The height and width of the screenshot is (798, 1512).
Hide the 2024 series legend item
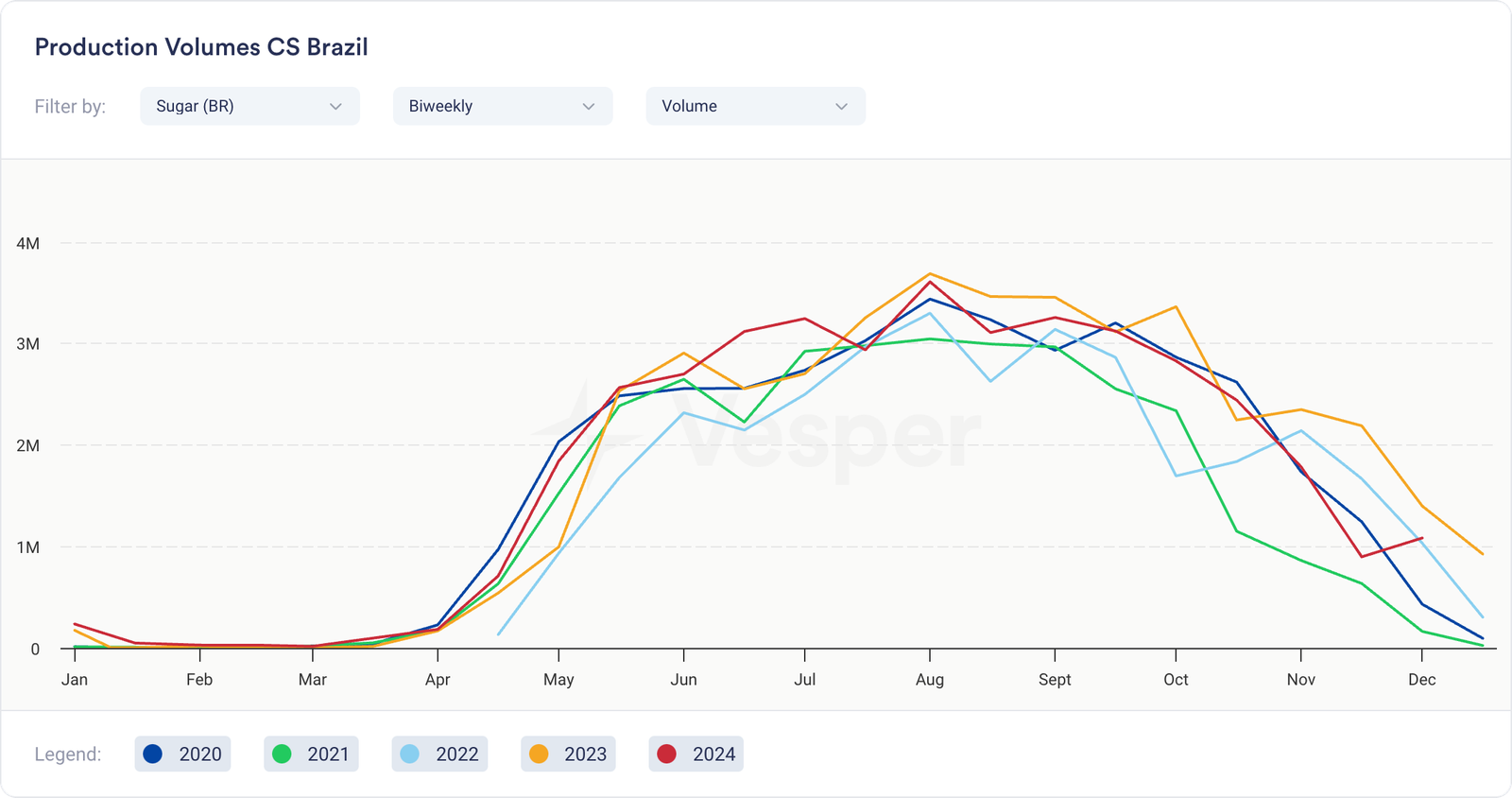click(x=696, y=754)
